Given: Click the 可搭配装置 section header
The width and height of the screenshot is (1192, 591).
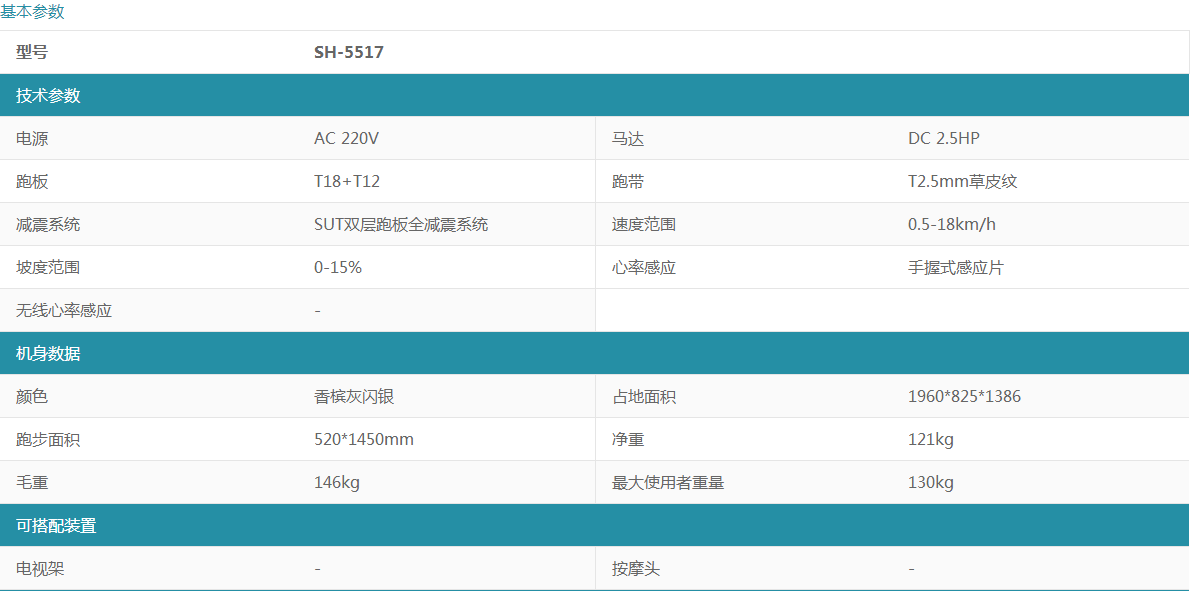Looking at the screenshot, I should pos(56,526).
